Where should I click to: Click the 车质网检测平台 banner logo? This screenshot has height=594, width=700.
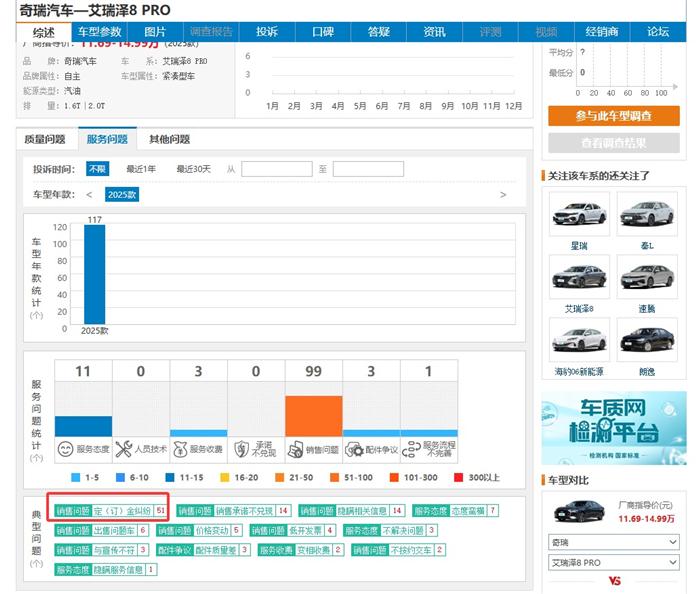[610, 421]
